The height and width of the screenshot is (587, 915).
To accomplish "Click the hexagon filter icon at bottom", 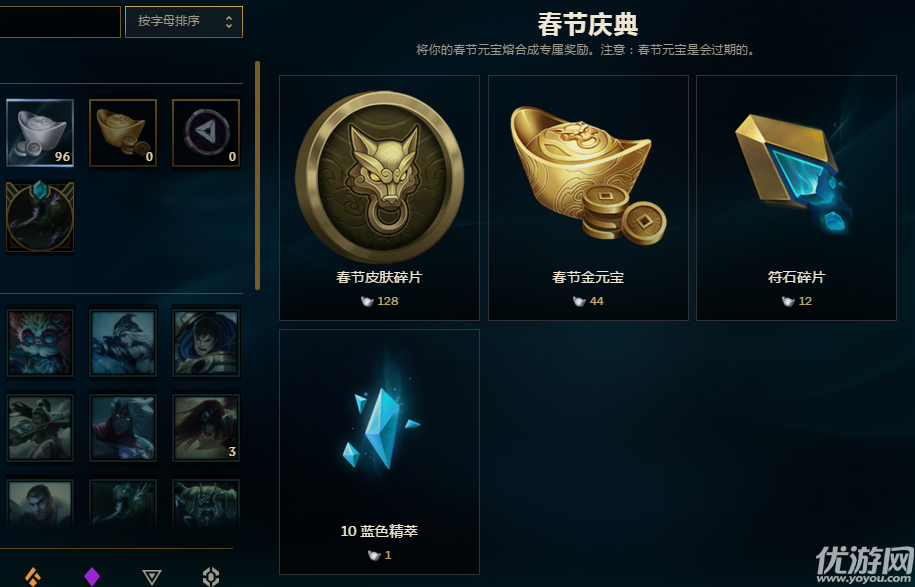I will pyautogui.click(x=211, y=576).
